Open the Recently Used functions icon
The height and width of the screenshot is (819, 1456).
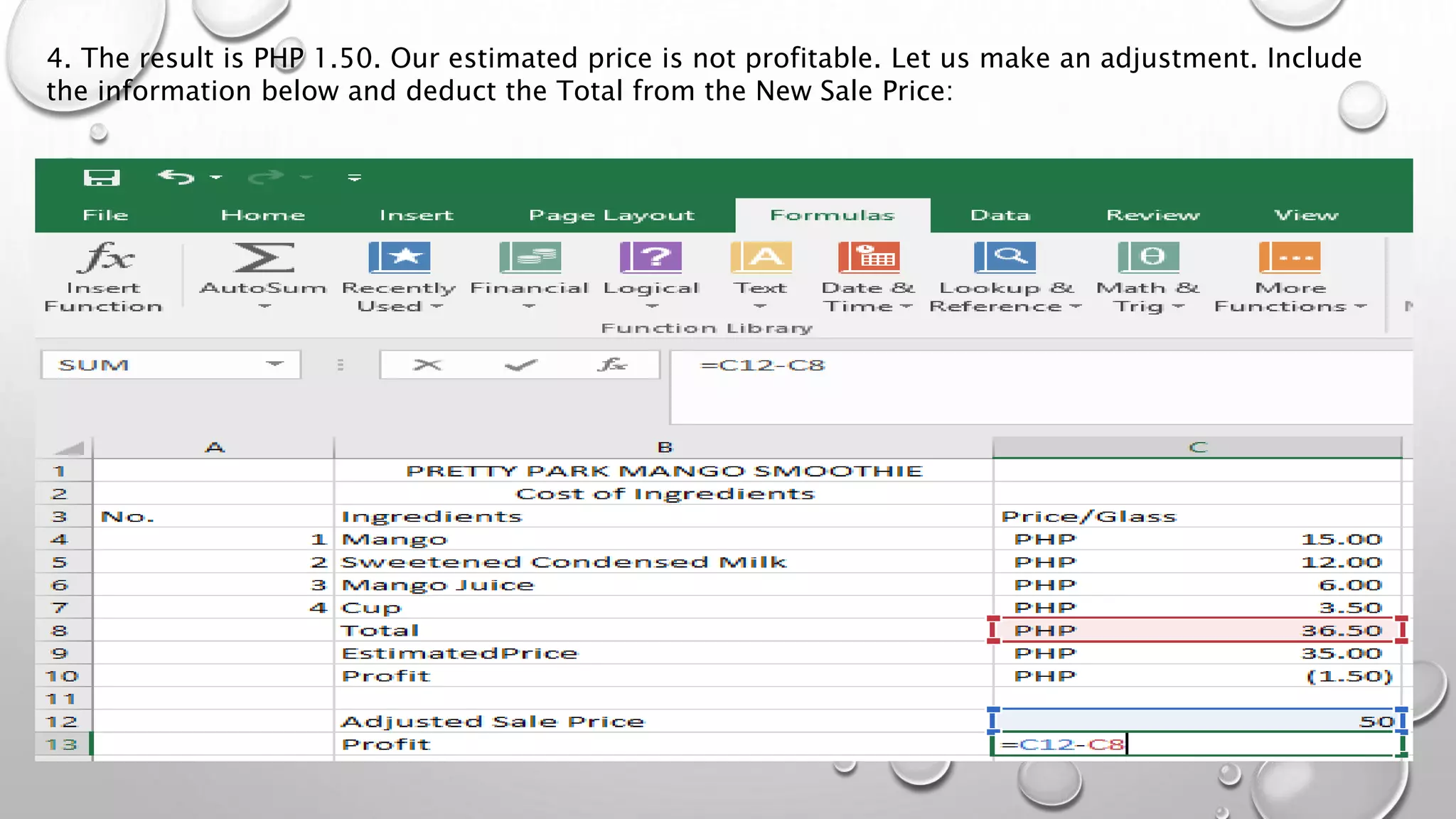[400, 257]
